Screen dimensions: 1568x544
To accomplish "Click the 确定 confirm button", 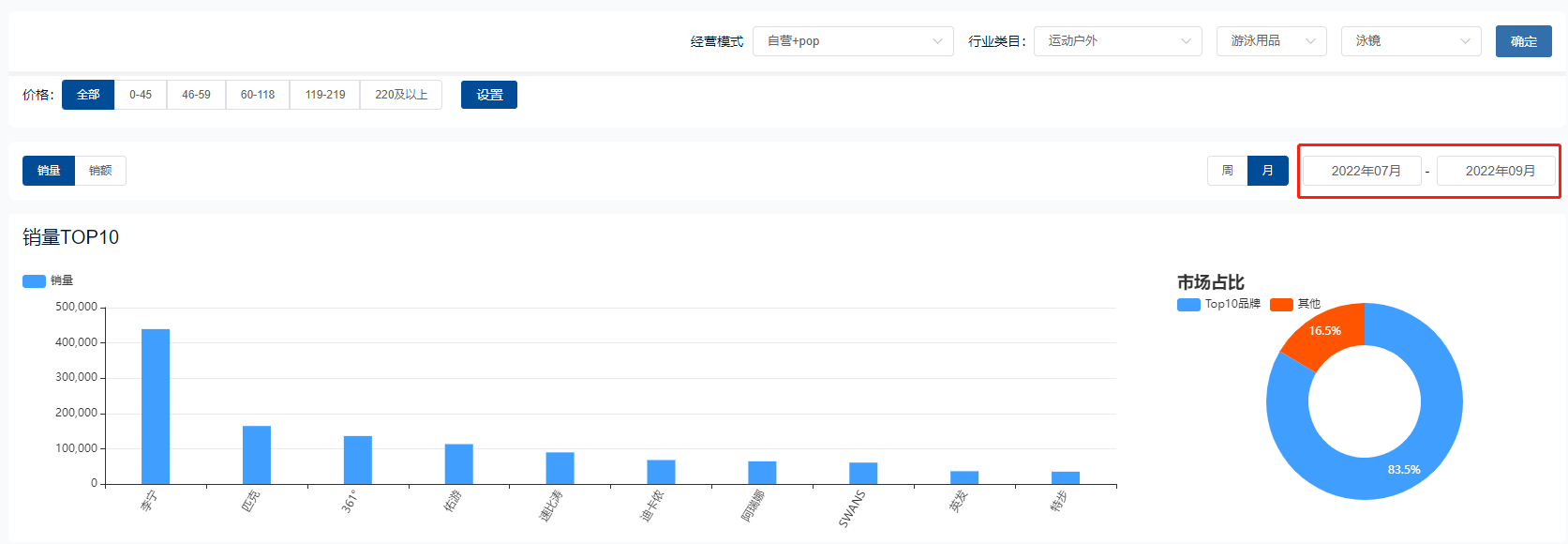I will point(1523,41).
